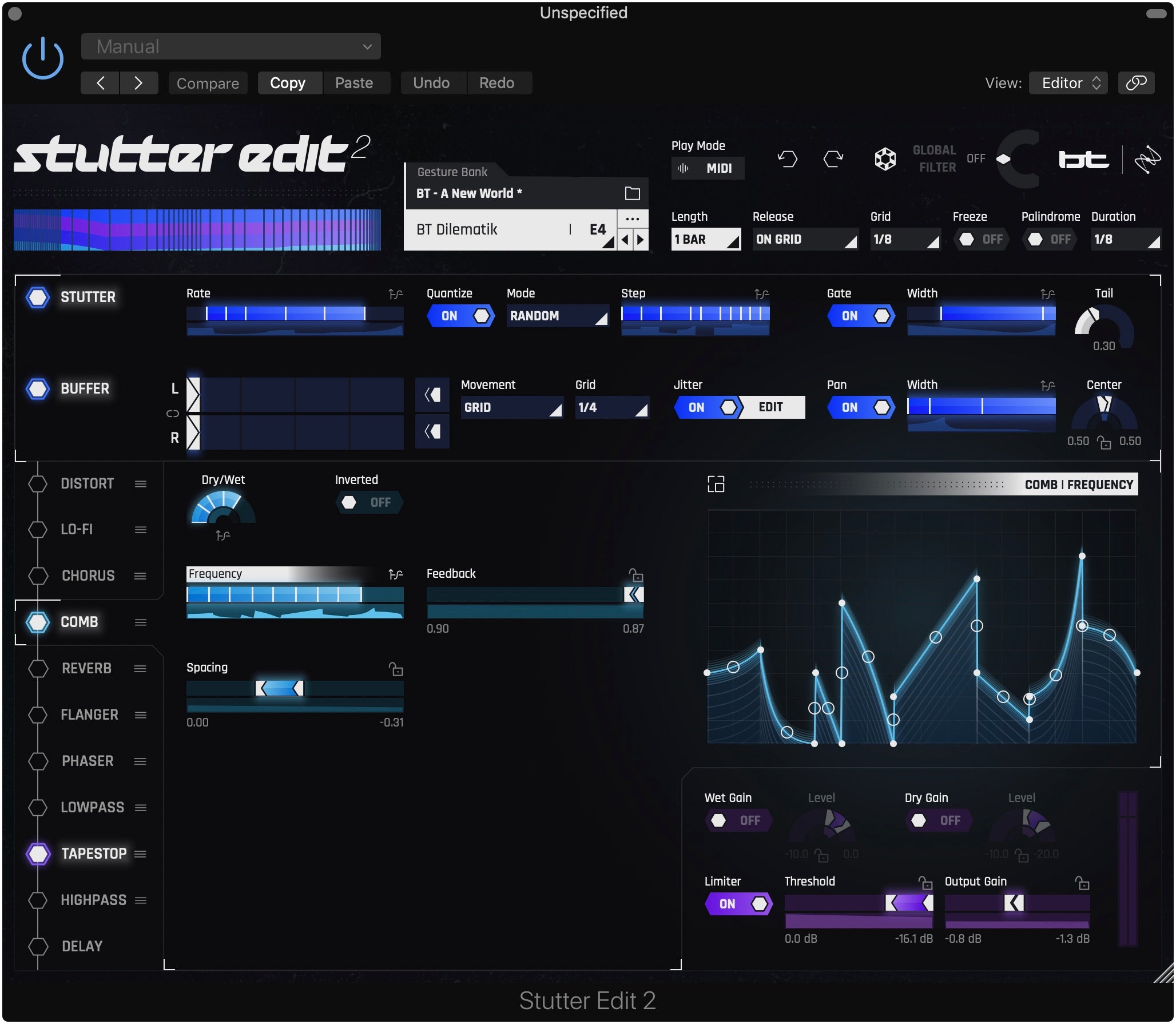Change the Length from 1 BAR

click(706, 239)
